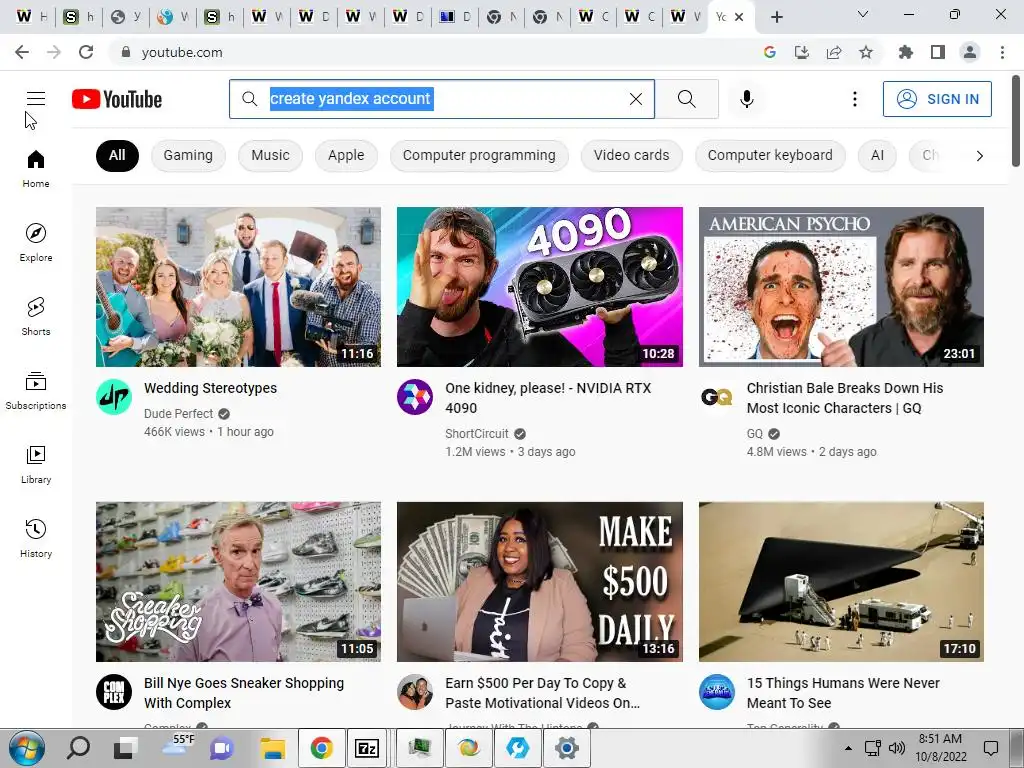
Task: Open YouTube settings three-dot menu
Action: point(854,99)
